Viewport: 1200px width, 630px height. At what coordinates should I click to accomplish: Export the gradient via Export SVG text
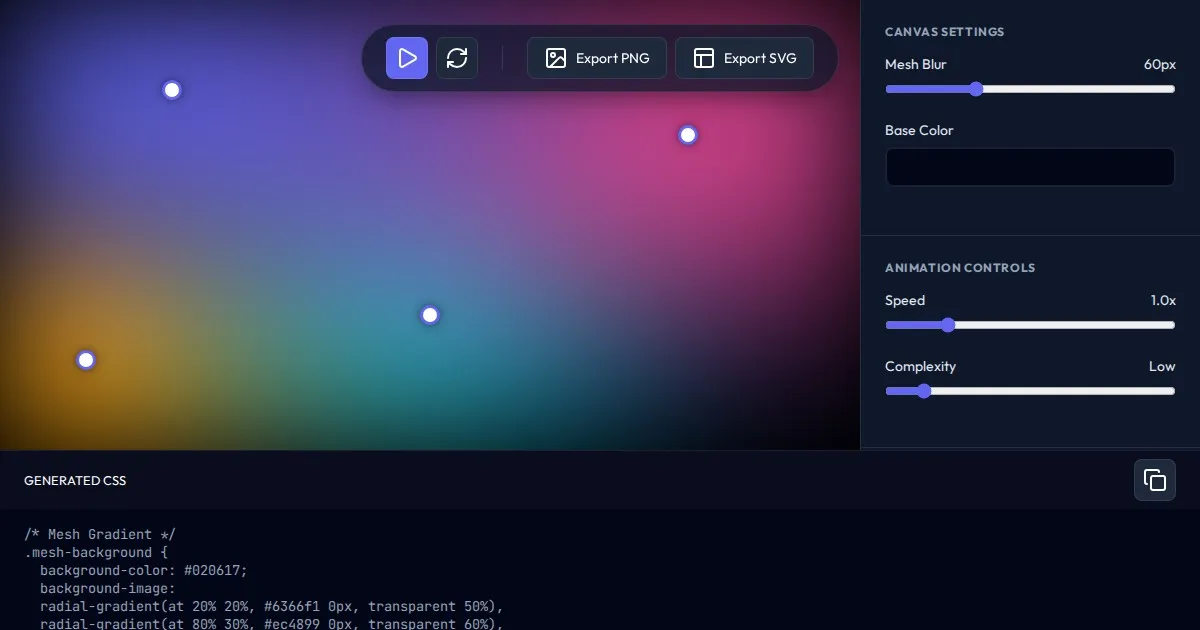tap(760, 58)
